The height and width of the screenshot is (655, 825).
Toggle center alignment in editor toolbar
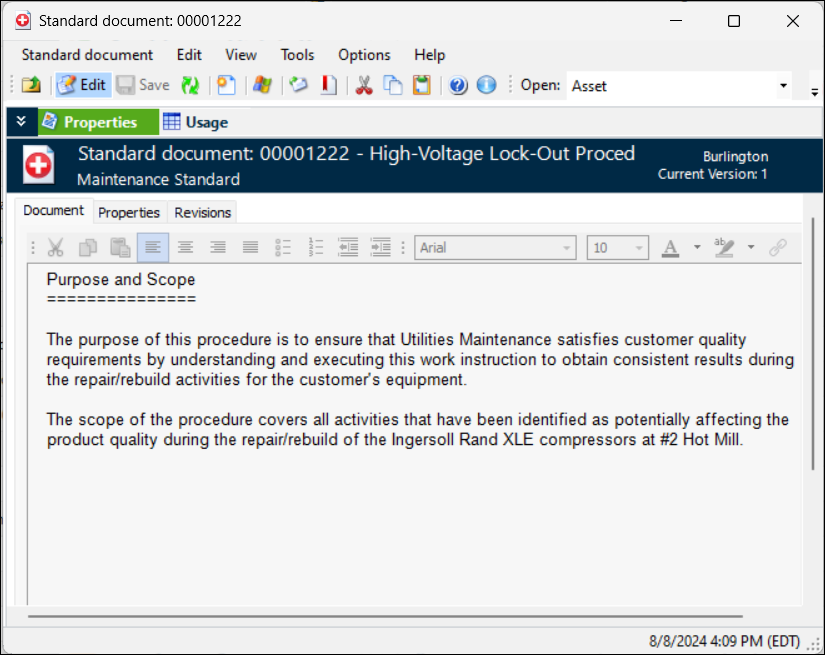coord(185,247)
